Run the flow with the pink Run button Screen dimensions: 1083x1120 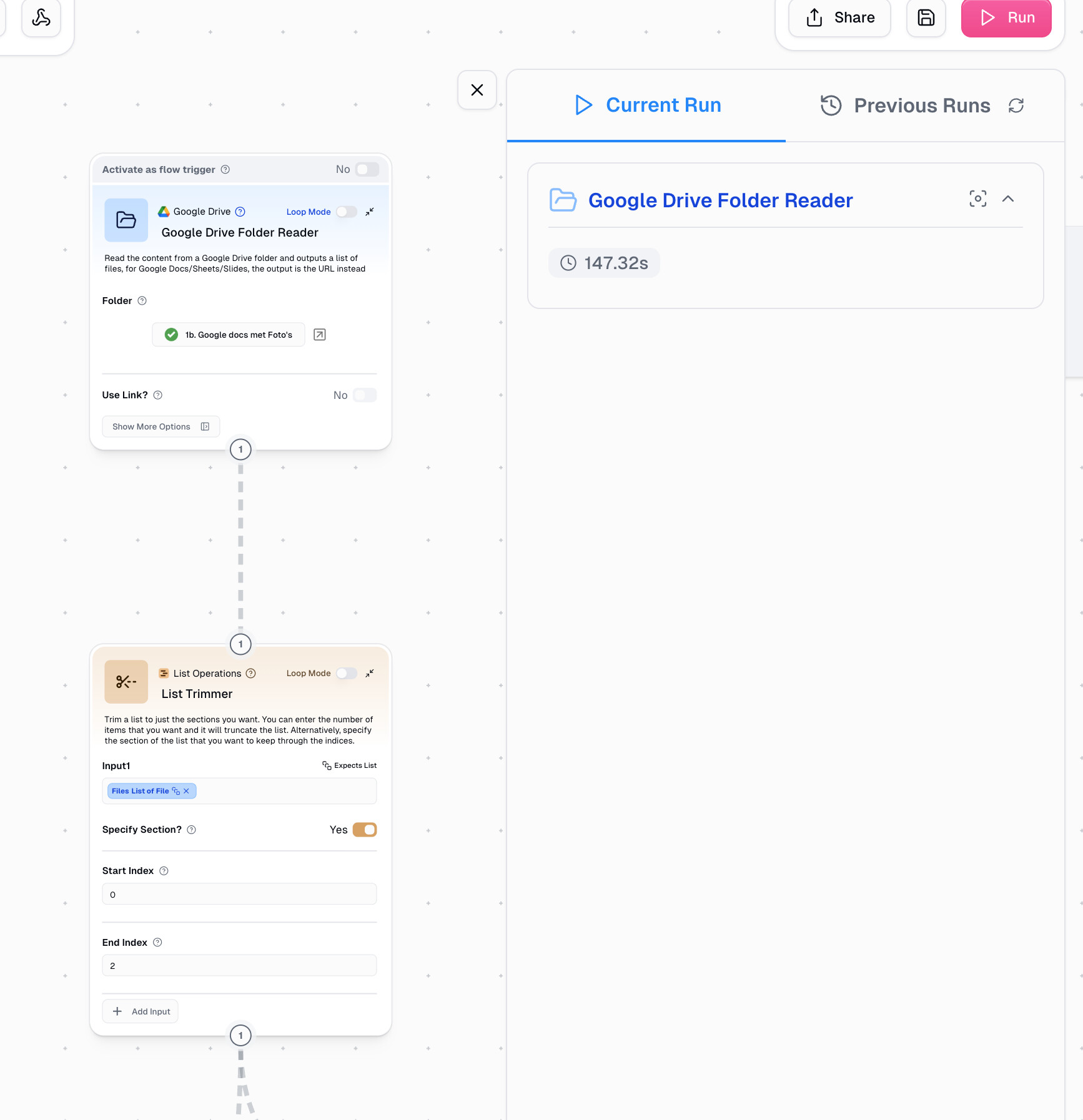(x=1006, y=17)
